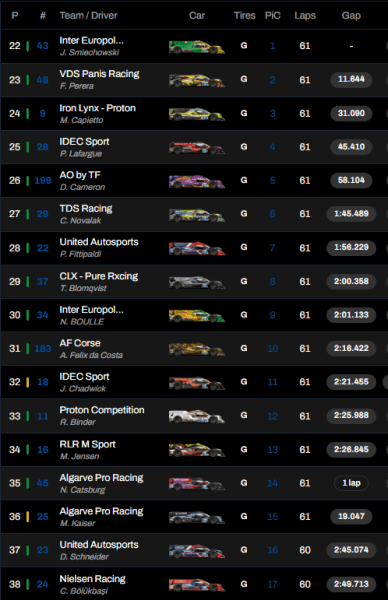The width and height of the screenshot is (388, 600).
Task: Click the Algarve Pro Racing #25 car image
Action: coord(197,517)
